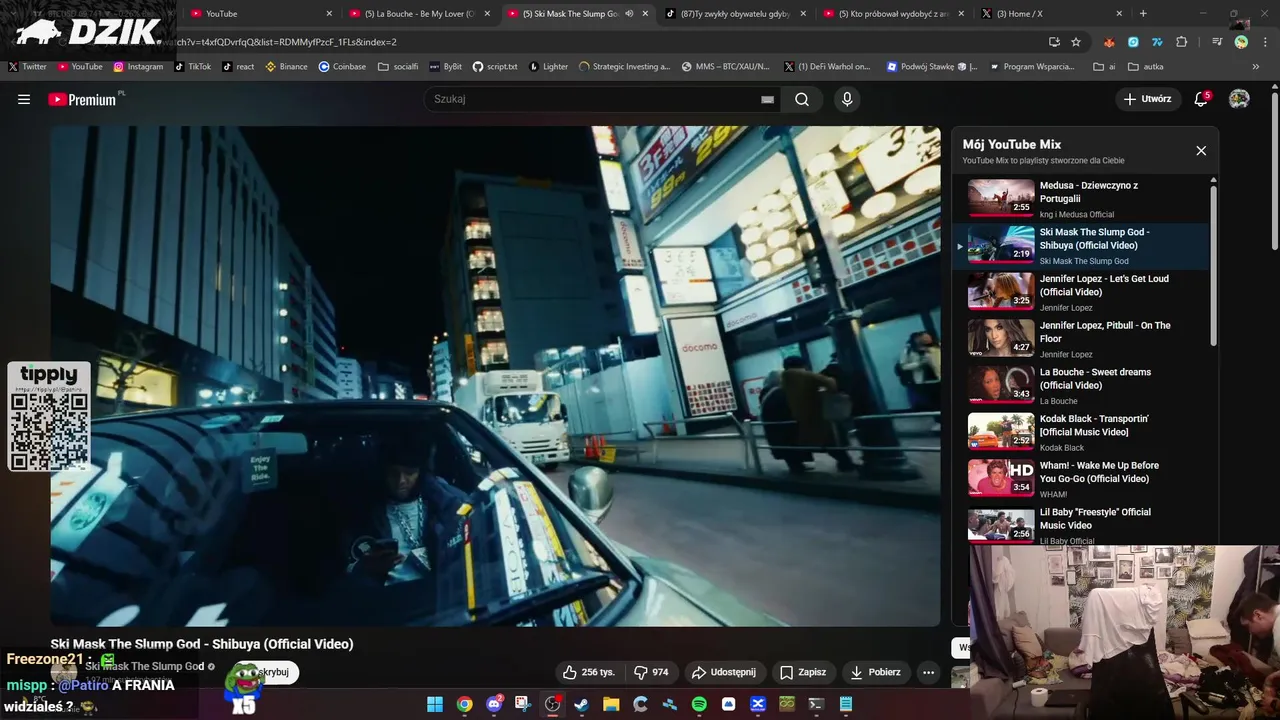Open the on-screen keyboard icon in search

coord(767,99)
